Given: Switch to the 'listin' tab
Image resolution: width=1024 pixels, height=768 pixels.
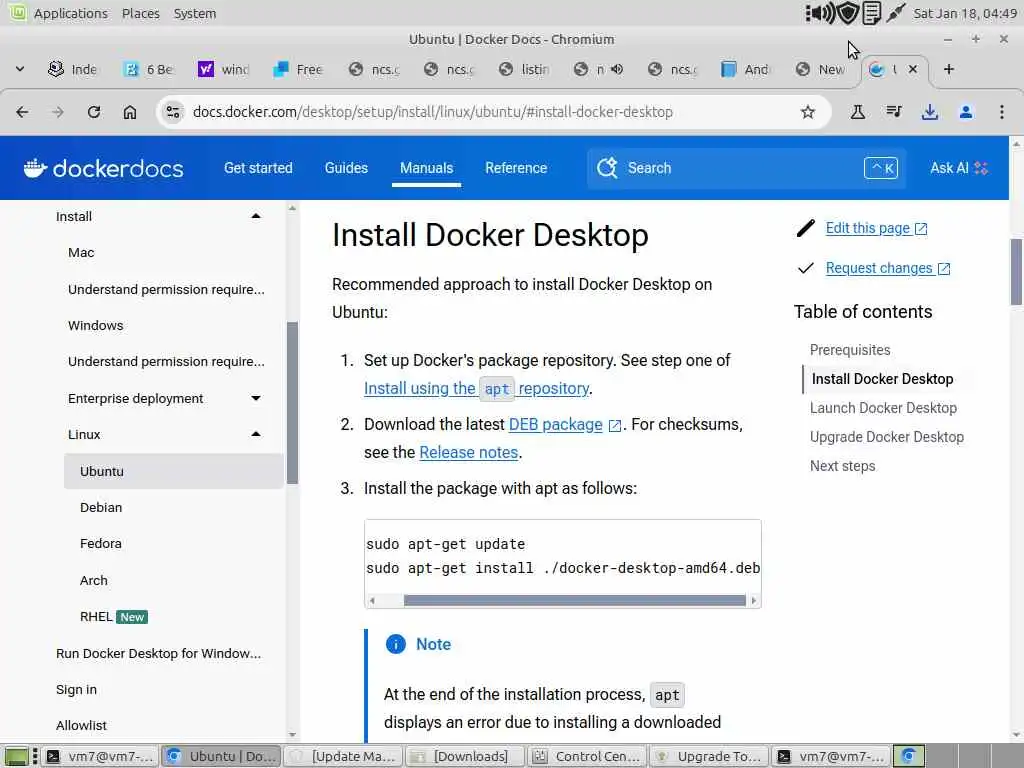Looking at the screenshot, I should coord(524,69).
